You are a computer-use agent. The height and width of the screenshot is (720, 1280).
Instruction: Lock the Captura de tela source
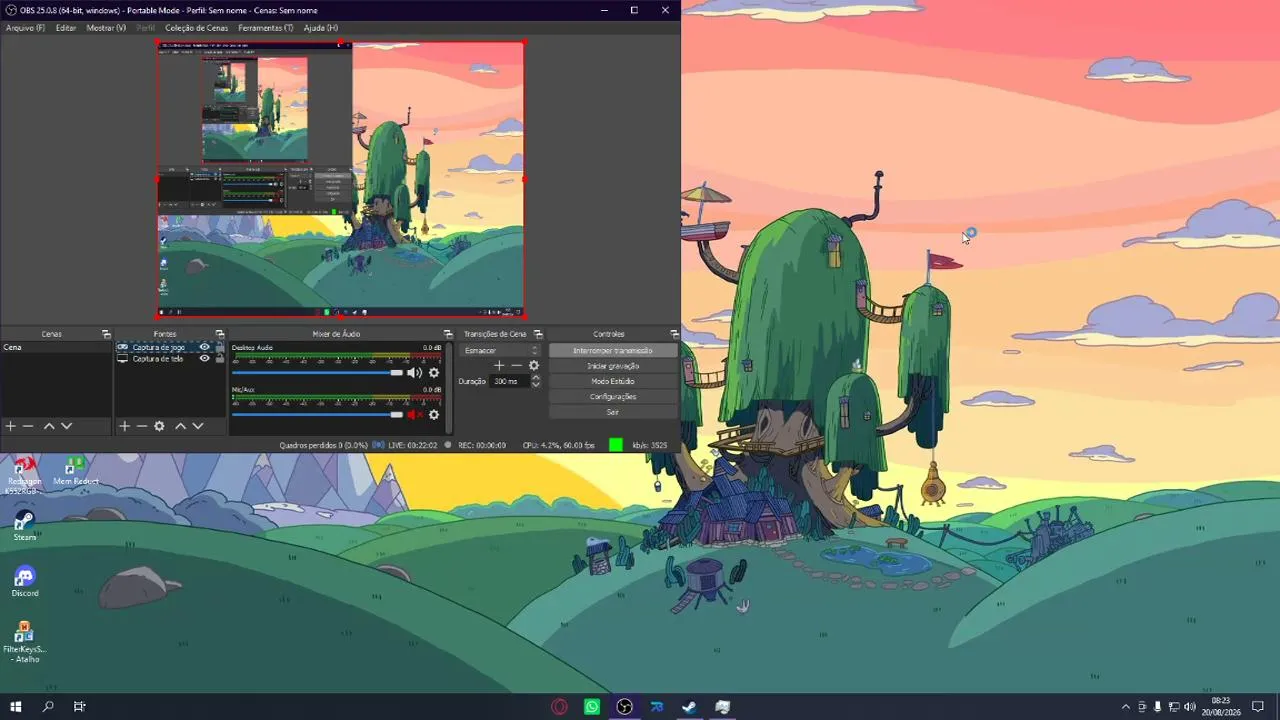tap(220, 358)
